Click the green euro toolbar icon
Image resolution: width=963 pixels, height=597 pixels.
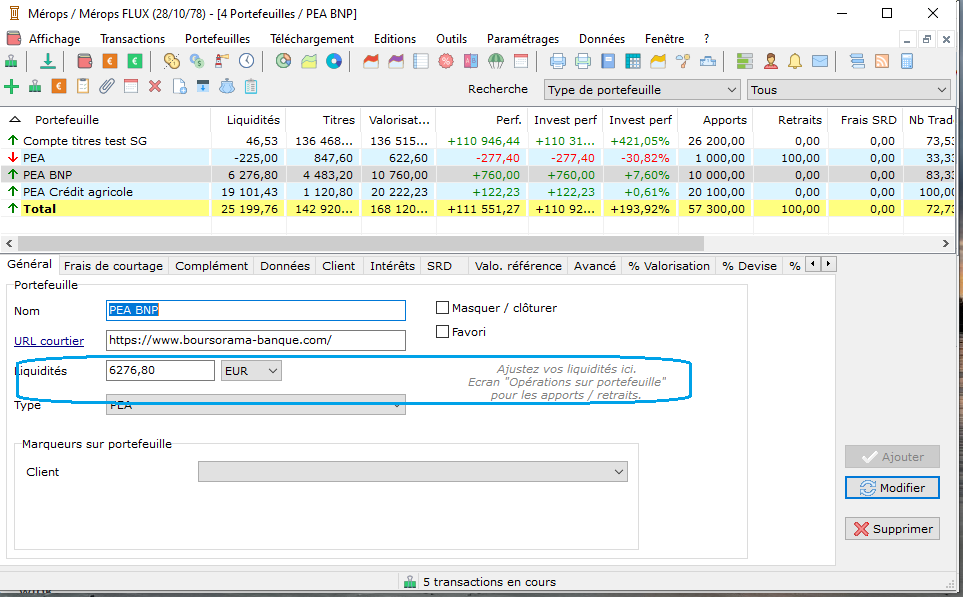point(135,61)
